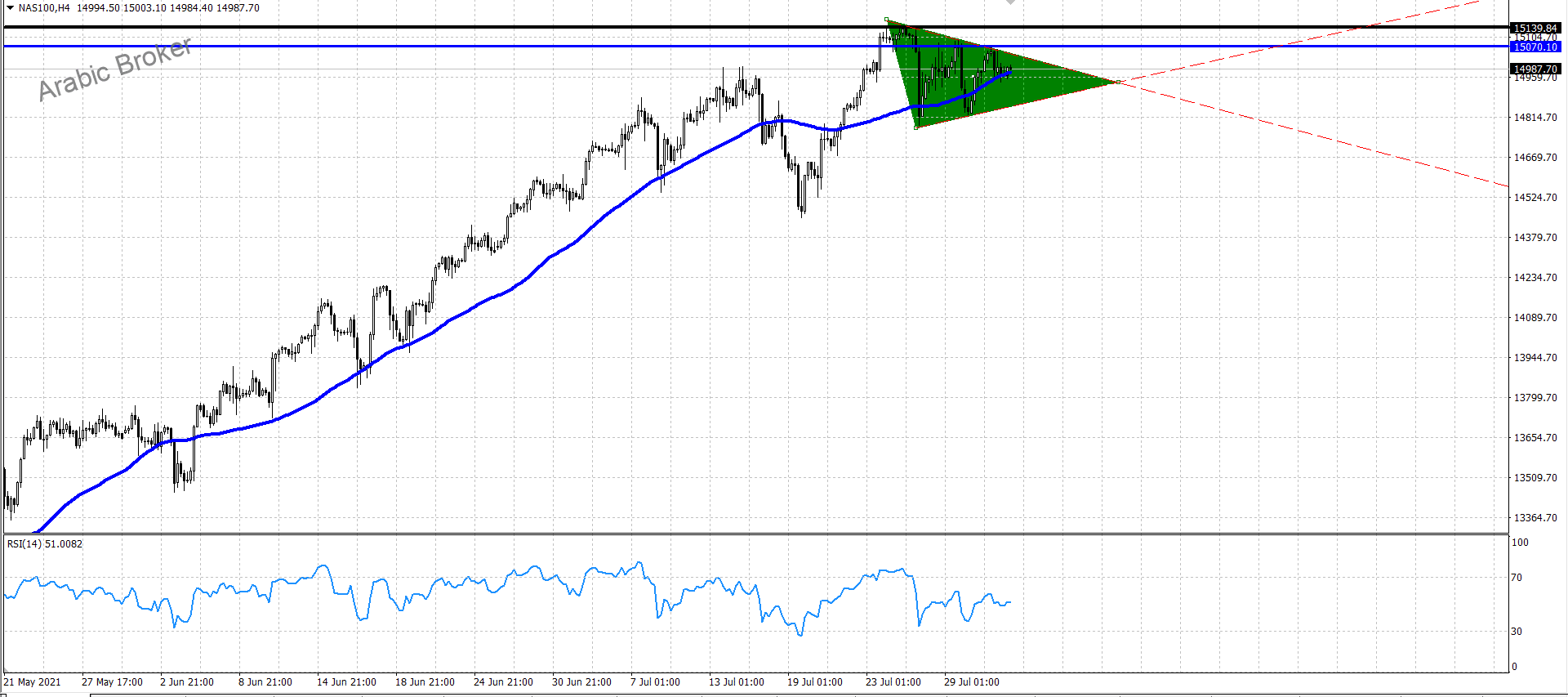Click the triangle's top anchor point
Image resolution: width=1568 pixels, height=697 pixels.
(x=887, y=20)
